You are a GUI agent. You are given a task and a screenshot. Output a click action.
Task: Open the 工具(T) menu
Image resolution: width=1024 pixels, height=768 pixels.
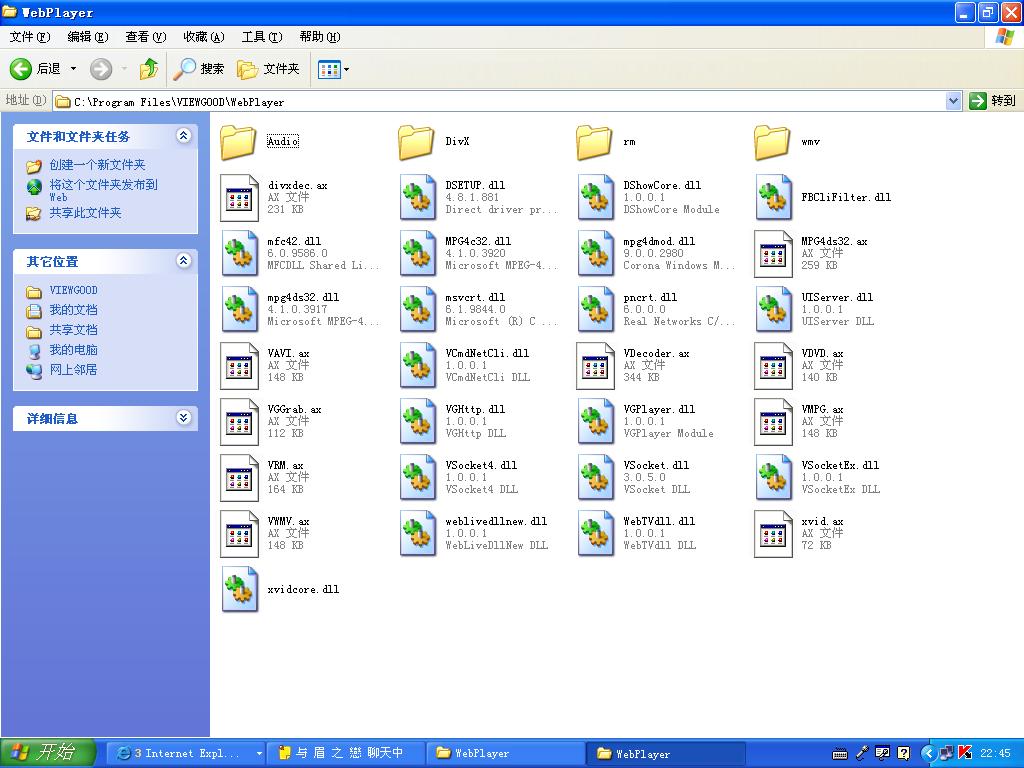coord(263,37)
